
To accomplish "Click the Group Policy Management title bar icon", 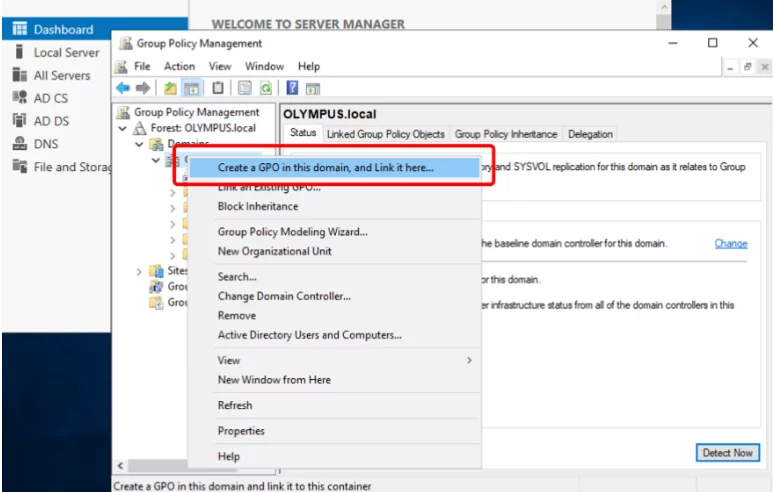I will coord(126,43).
